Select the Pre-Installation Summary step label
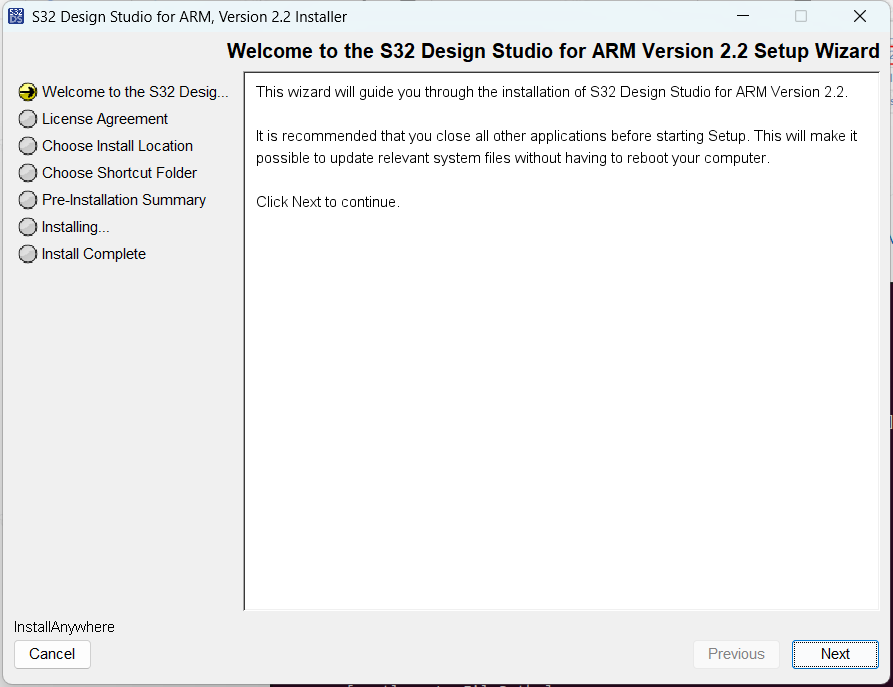 124,200
